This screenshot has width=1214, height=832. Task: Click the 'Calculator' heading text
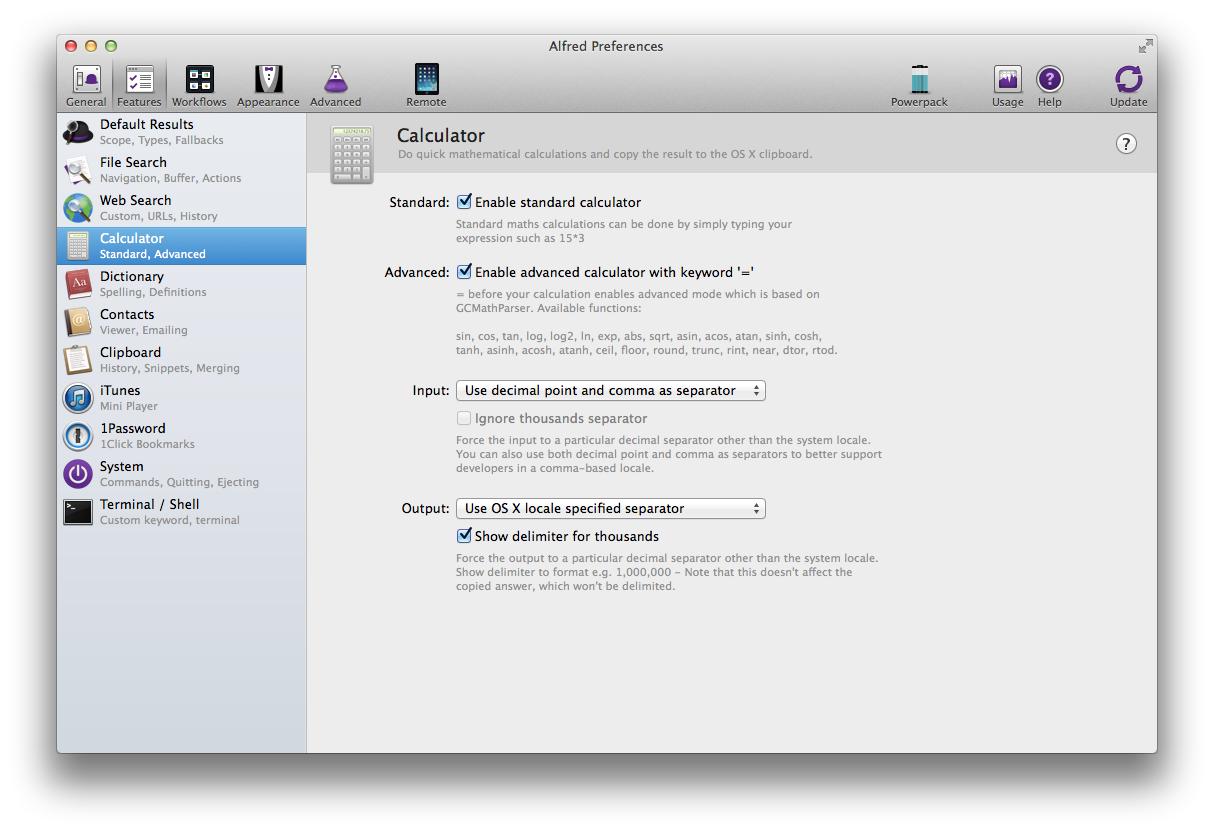tap(441, 136)
